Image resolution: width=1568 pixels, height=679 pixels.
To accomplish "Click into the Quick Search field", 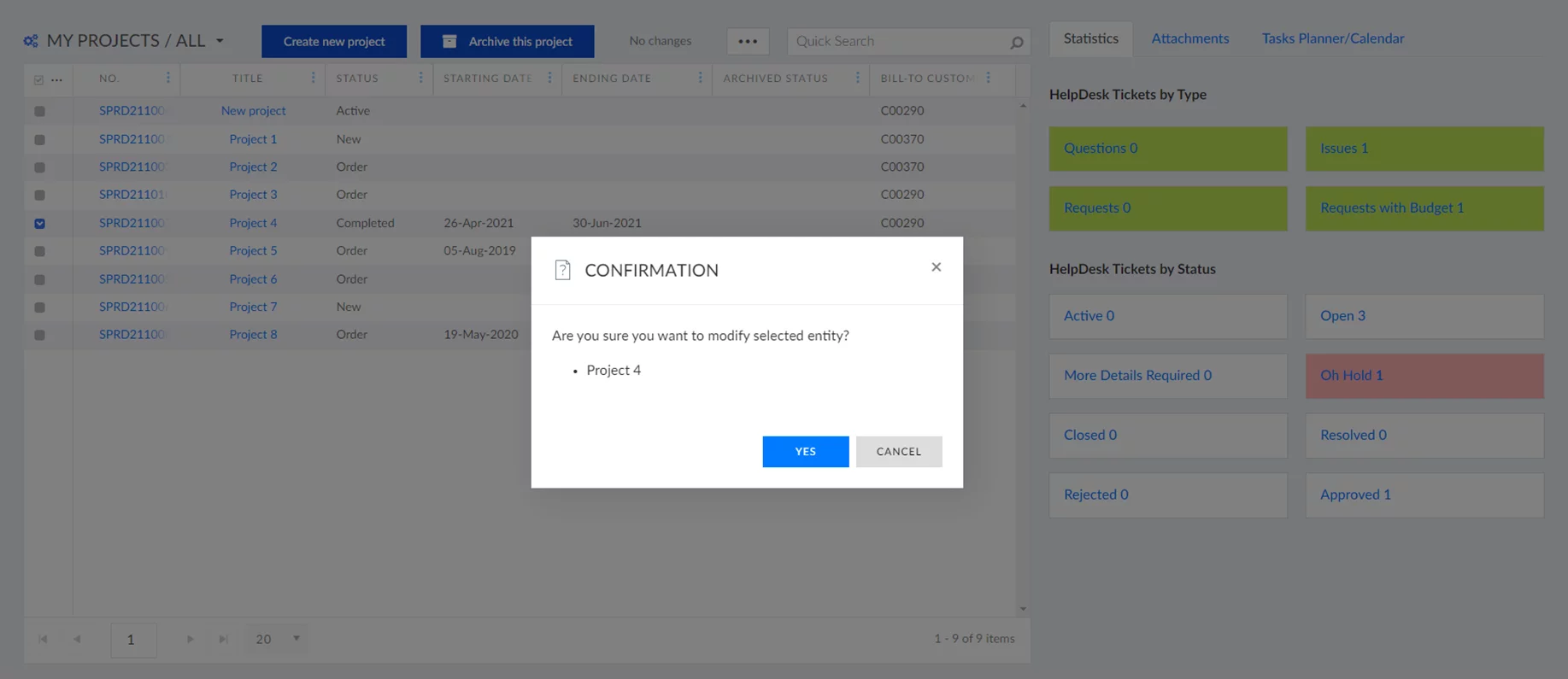I will [897, 41].
